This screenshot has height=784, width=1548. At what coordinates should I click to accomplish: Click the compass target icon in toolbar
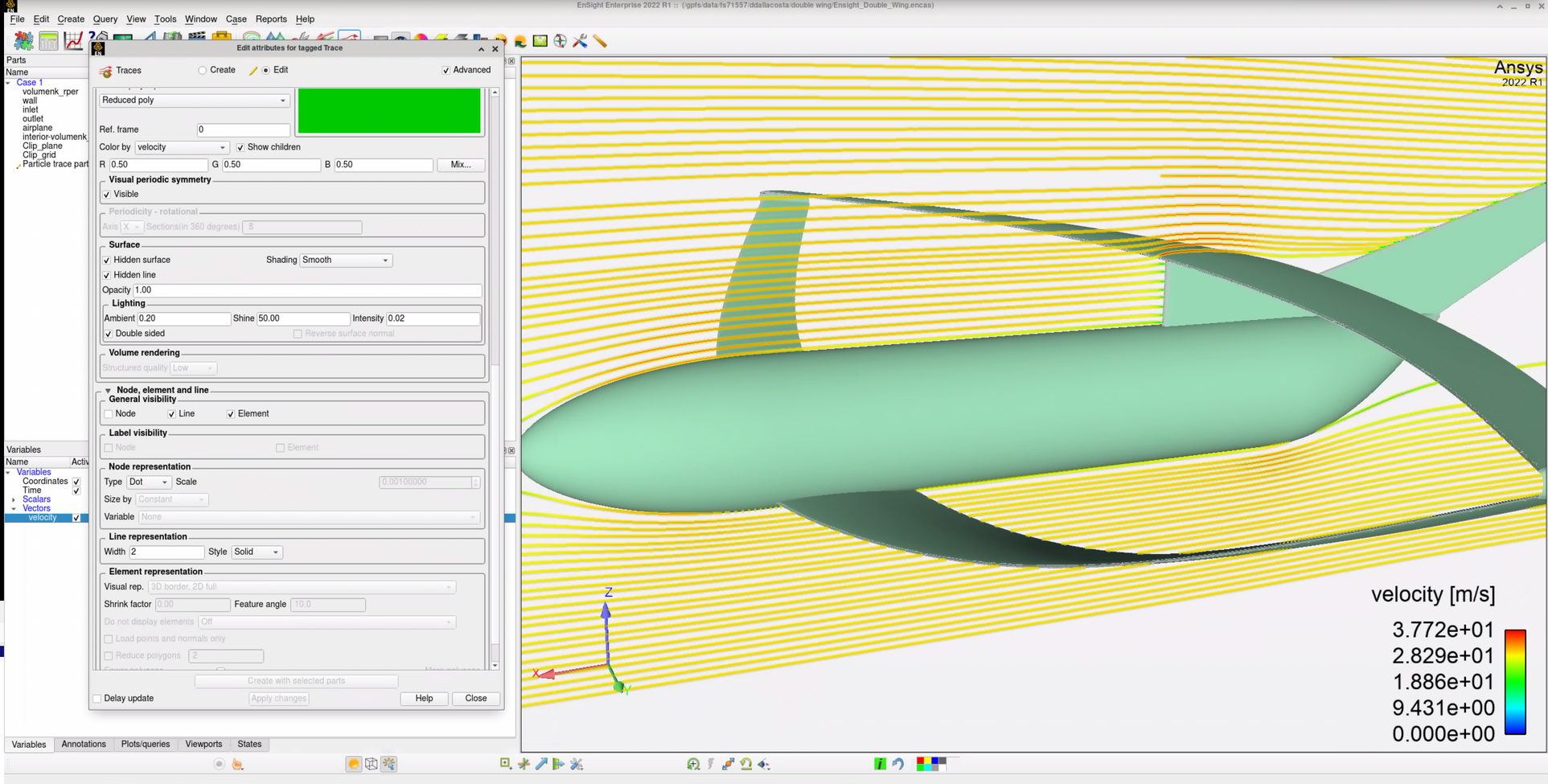click(x=560, y=41)
